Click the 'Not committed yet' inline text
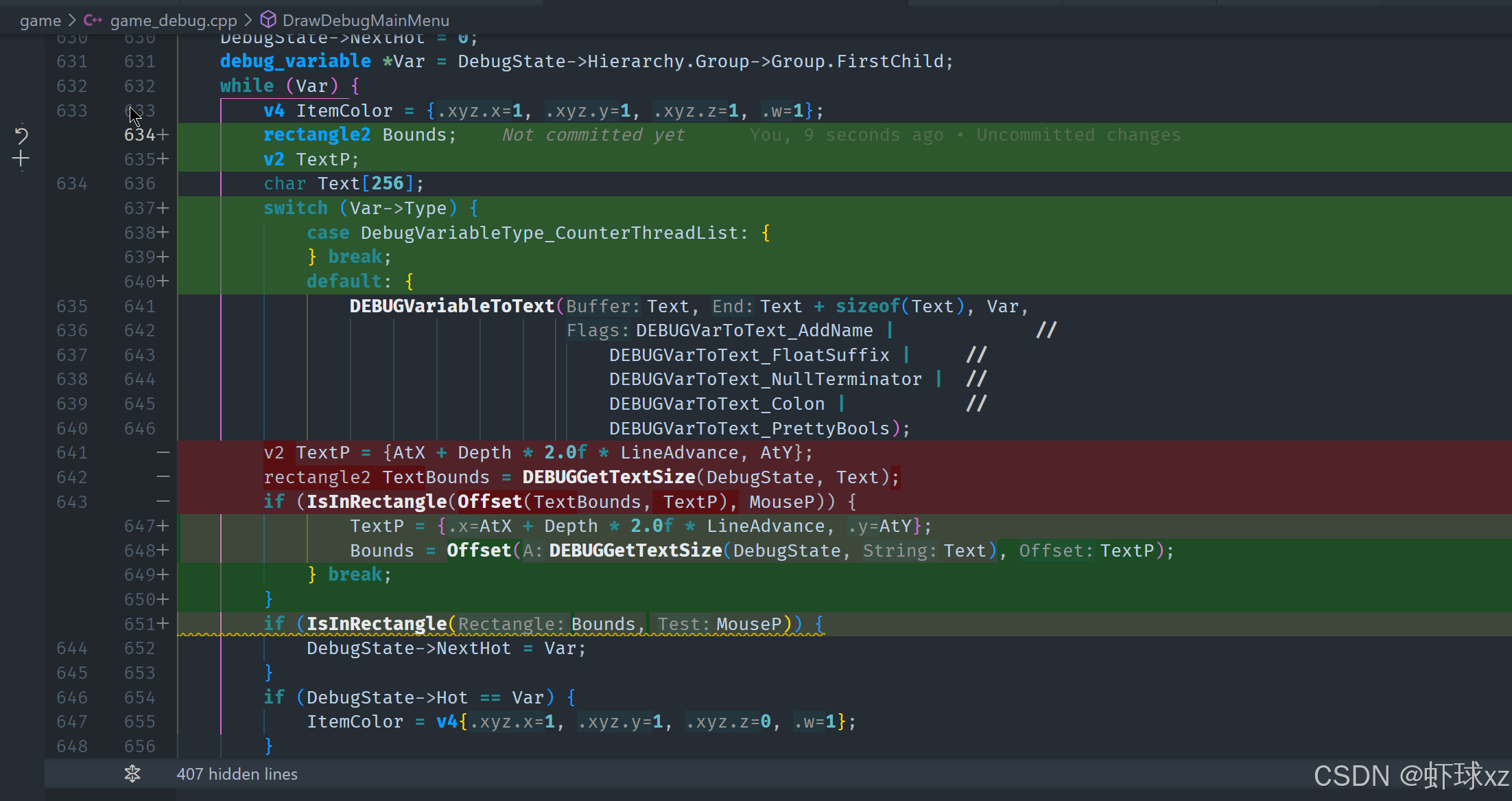Screen dimensions: 1512x801 (x=593, y=135)
